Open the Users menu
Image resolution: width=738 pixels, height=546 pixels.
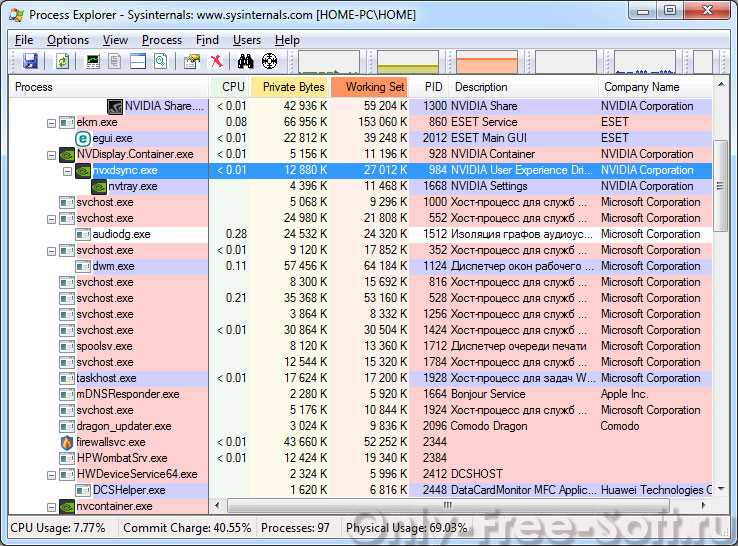click(247, 40)
